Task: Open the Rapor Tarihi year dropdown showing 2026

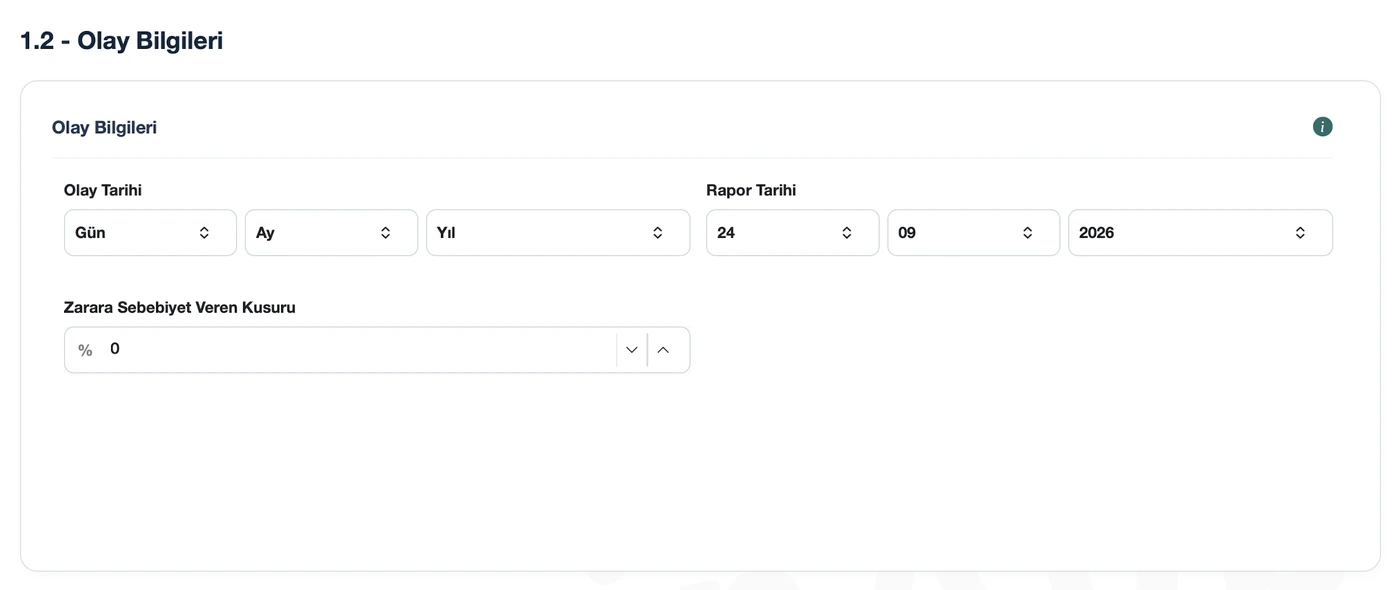Action: 1200,233
